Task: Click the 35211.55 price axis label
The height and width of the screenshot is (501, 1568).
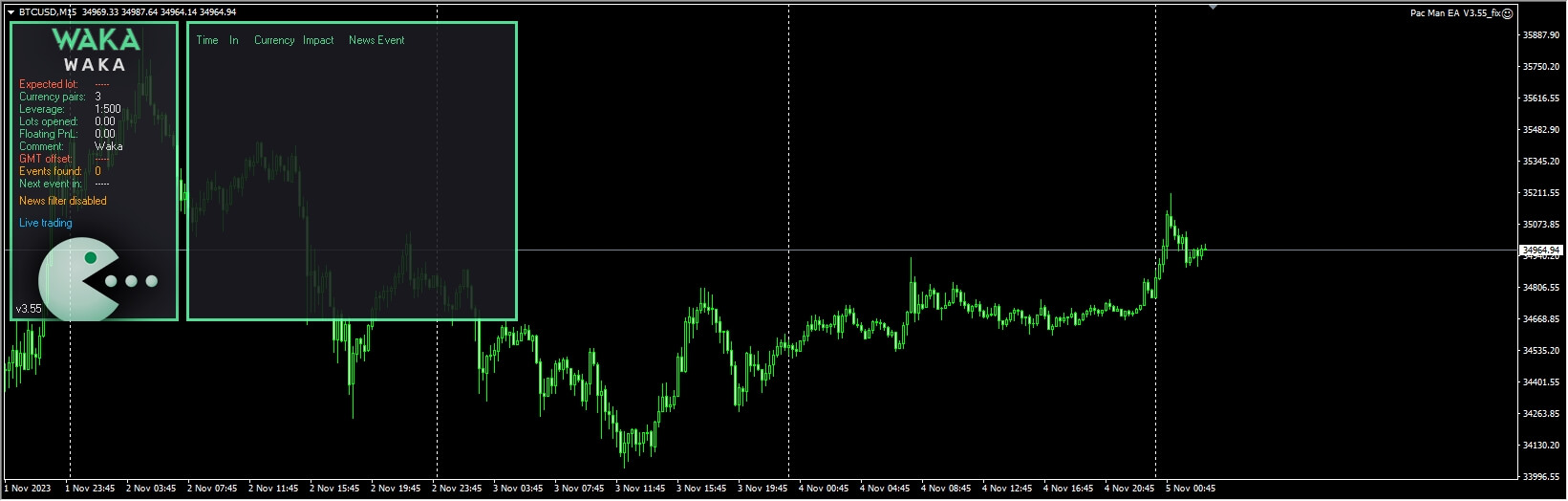Action: tap(1540, 193)
